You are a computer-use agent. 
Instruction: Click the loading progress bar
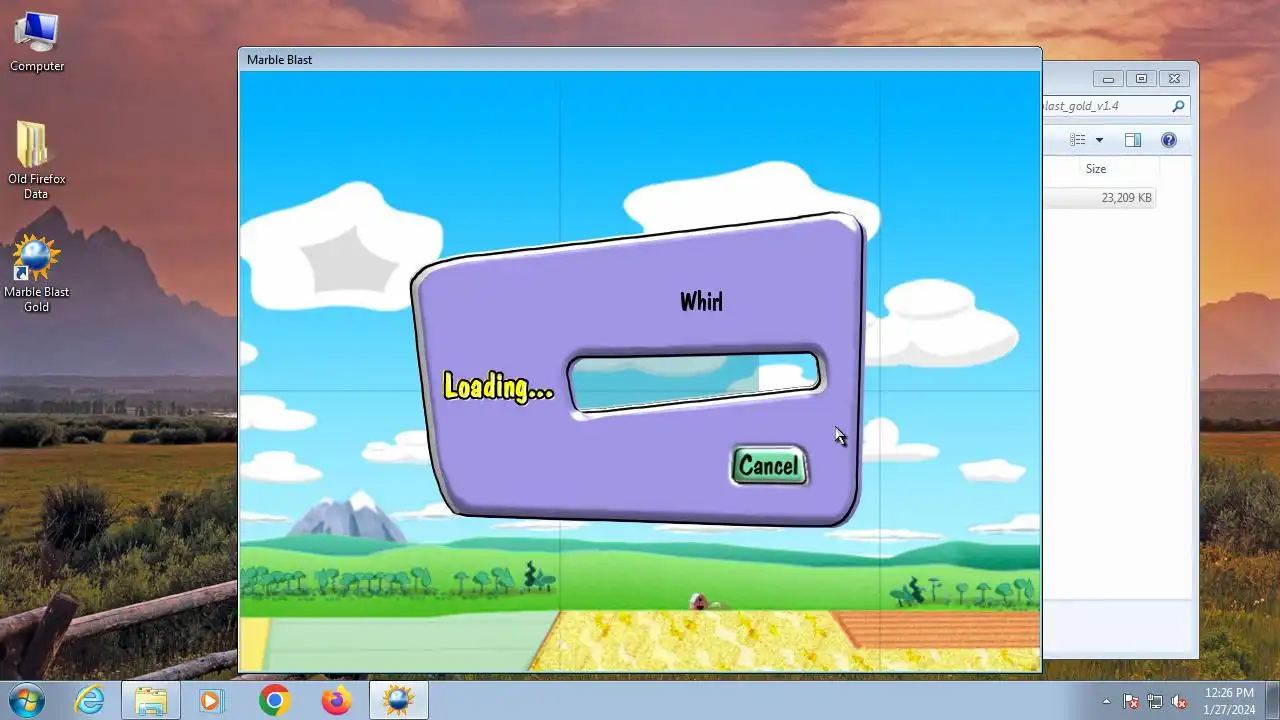point(694,381)
